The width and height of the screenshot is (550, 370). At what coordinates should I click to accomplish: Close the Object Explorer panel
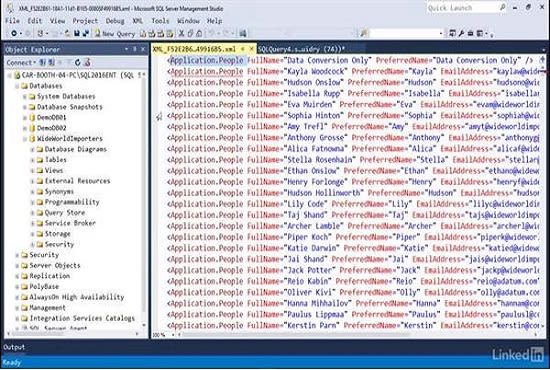[x=143, y=49]
